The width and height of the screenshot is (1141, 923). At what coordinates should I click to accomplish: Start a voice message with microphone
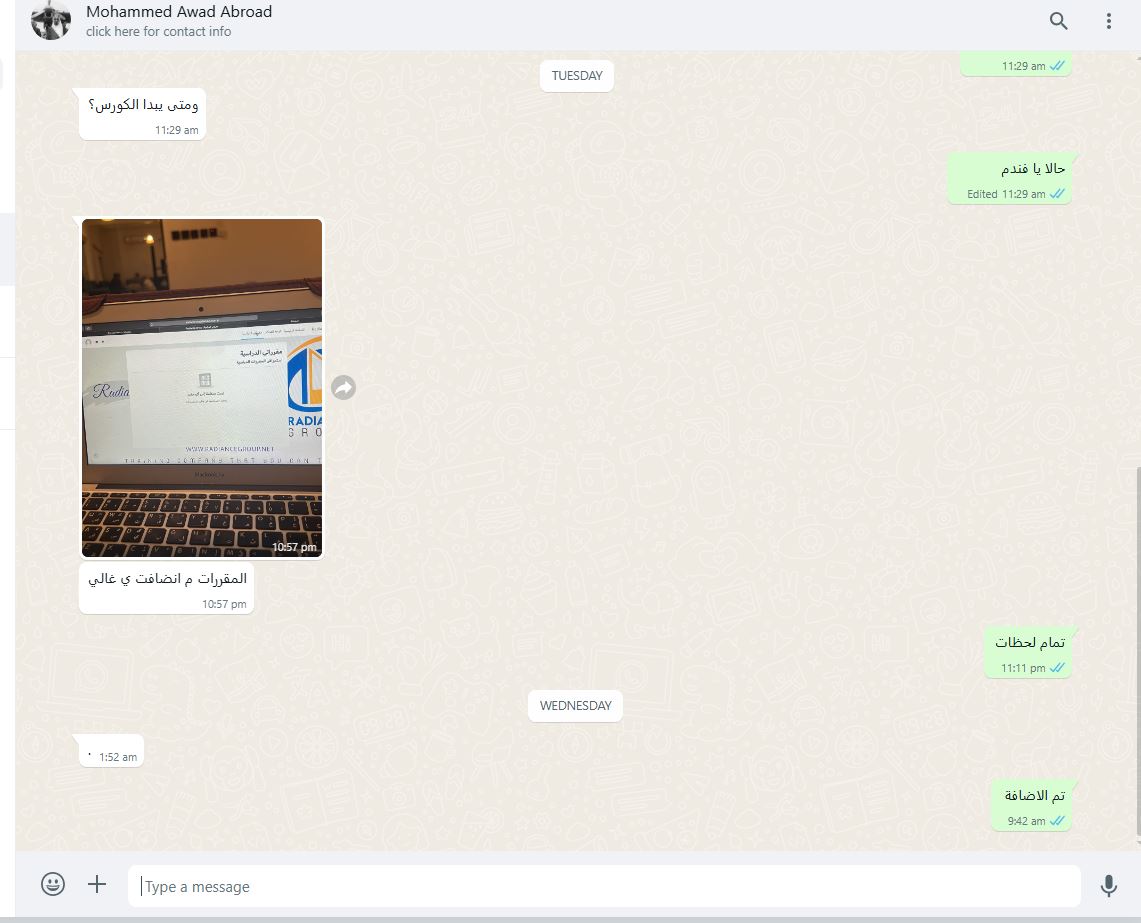tap(1108, 885)
